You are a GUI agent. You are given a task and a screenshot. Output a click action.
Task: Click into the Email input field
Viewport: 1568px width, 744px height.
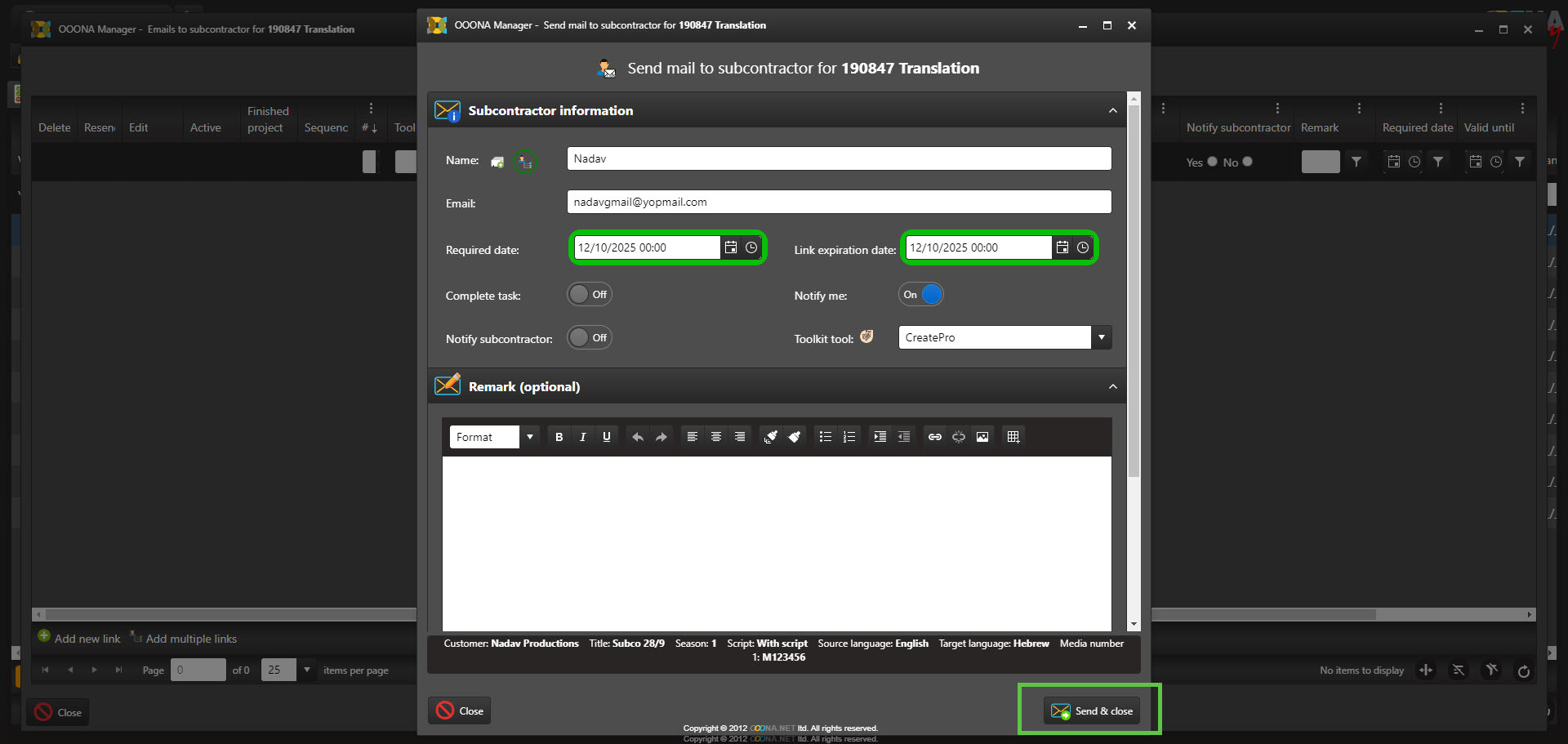pos(839,203)
